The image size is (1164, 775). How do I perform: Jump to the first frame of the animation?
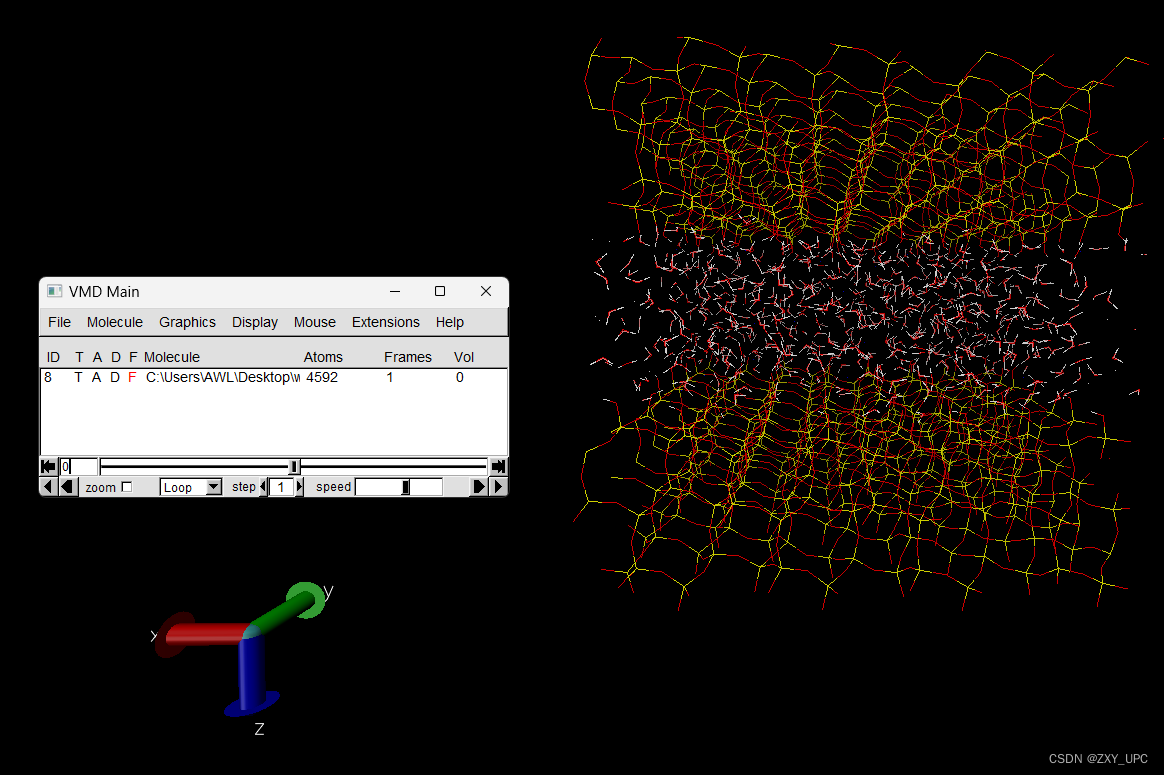click(48, 466)
